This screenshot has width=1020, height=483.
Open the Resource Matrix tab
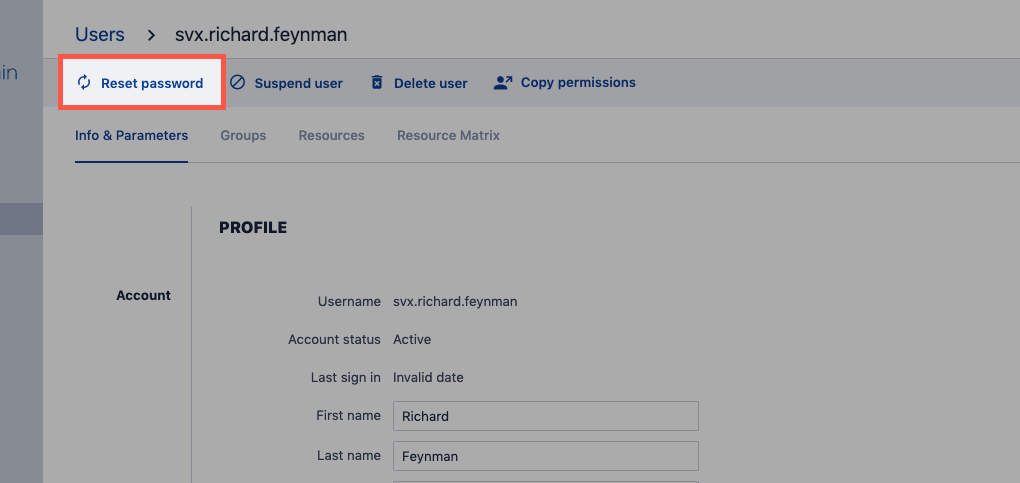[448, 135]
